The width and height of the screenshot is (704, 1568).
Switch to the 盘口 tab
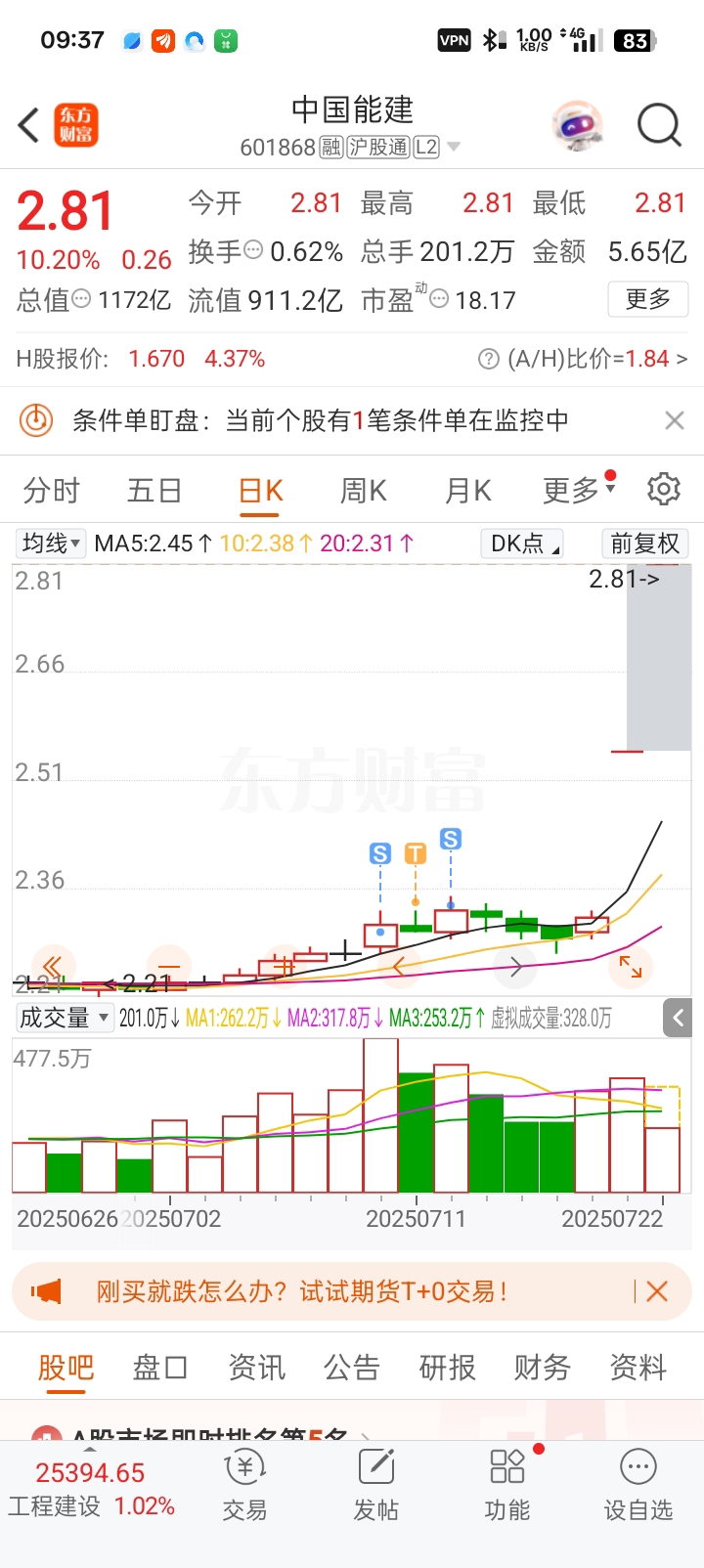[160, 1368]
